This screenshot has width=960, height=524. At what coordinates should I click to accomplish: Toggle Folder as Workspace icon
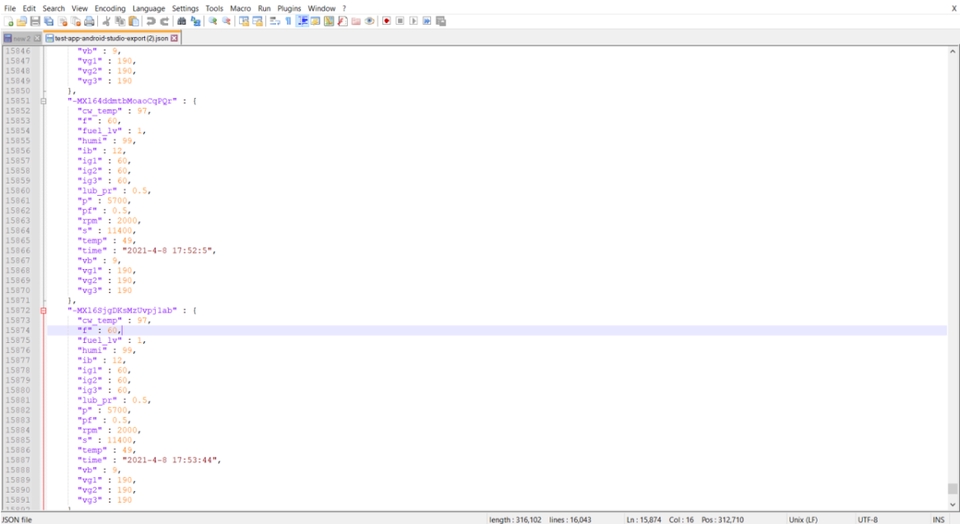[356, 21]
